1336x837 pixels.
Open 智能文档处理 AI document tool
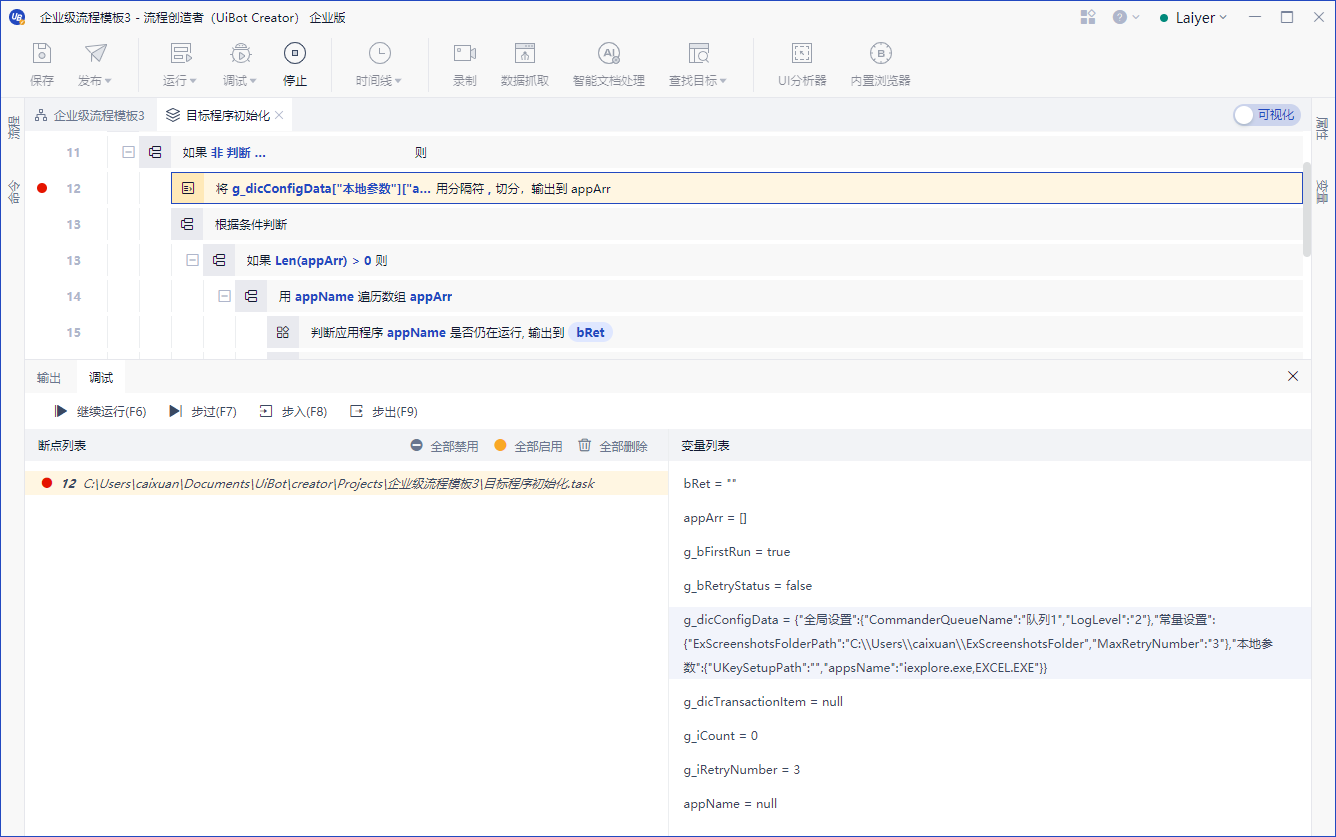point(609,66)
